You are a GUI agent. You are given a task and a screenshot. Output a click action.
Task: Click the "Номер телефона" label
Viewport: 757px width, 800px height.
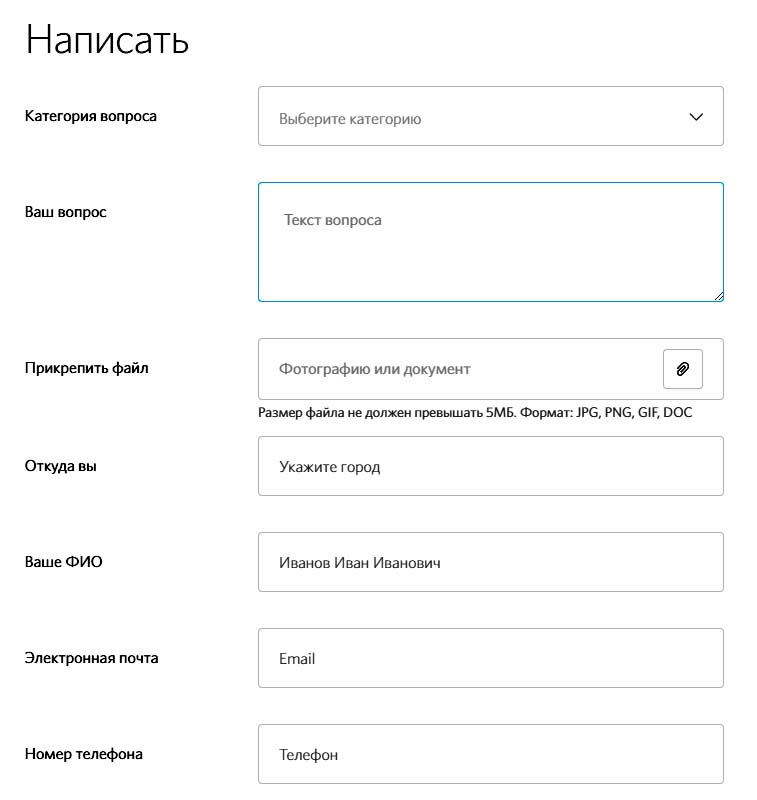84,754
